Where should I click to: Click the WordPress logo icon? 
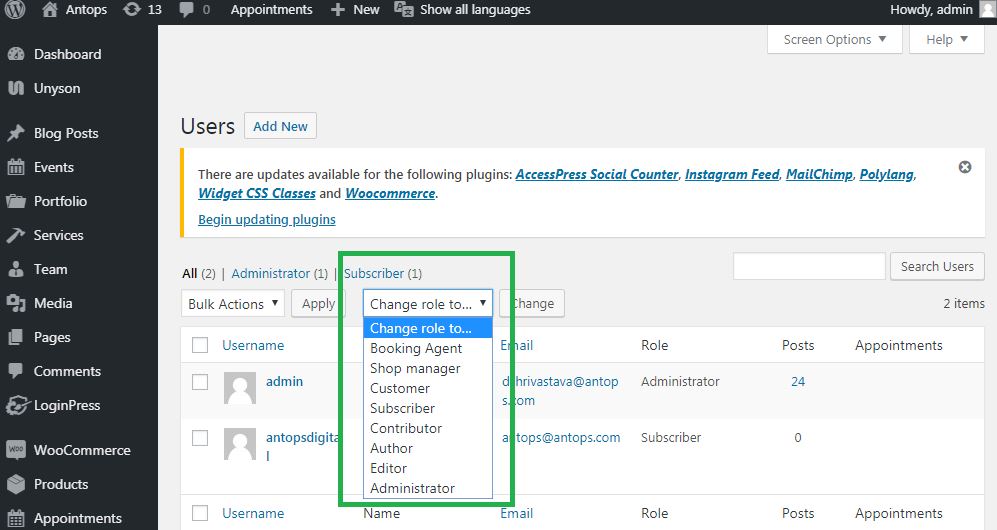coord(15,9)
